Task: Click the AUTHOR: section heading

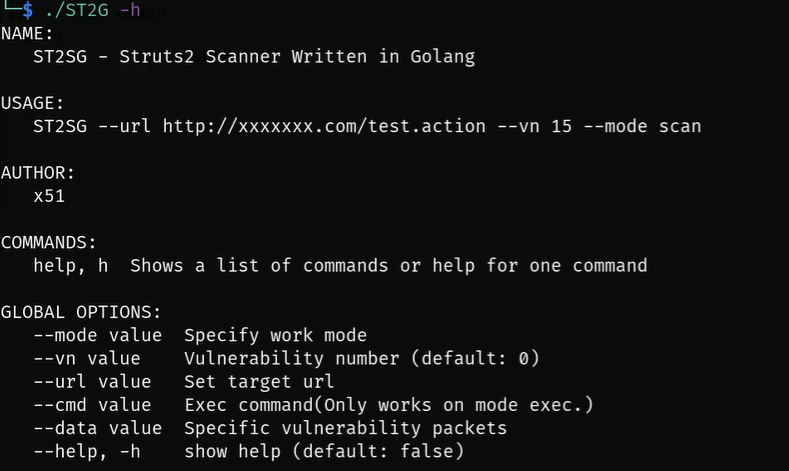Action: pyautogui.click(x=37, y=173)
